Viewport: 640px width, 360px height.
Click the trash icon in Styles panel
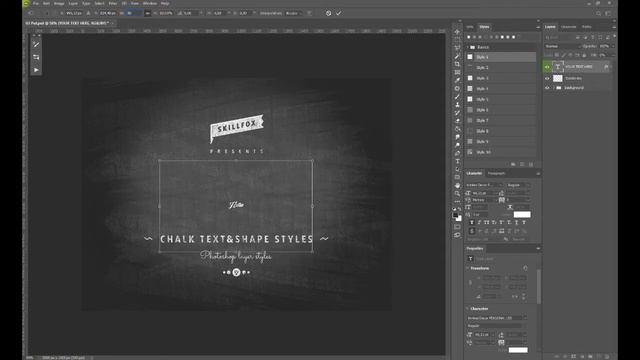tap(531, 164)
